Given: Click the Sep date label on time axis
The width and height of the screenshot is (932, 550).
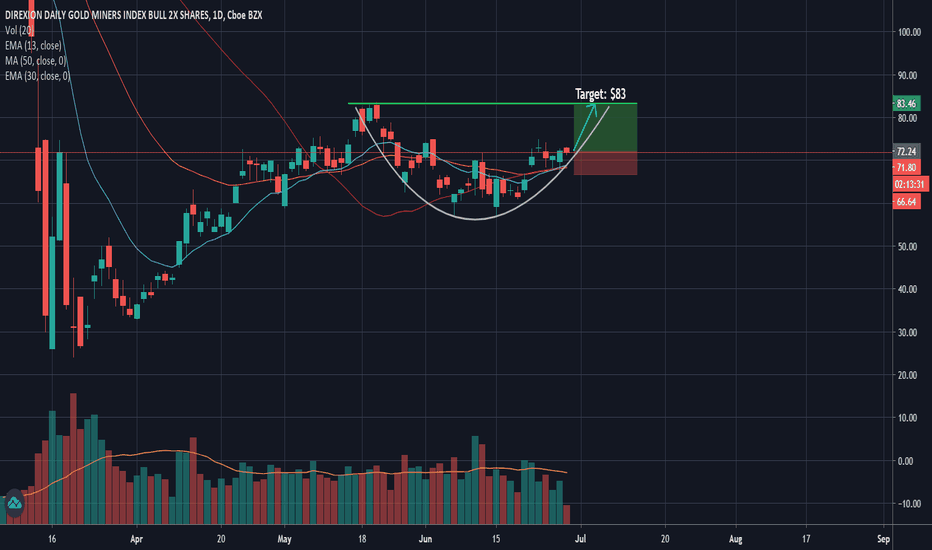Looking at the screenshot, I should 883,539.
